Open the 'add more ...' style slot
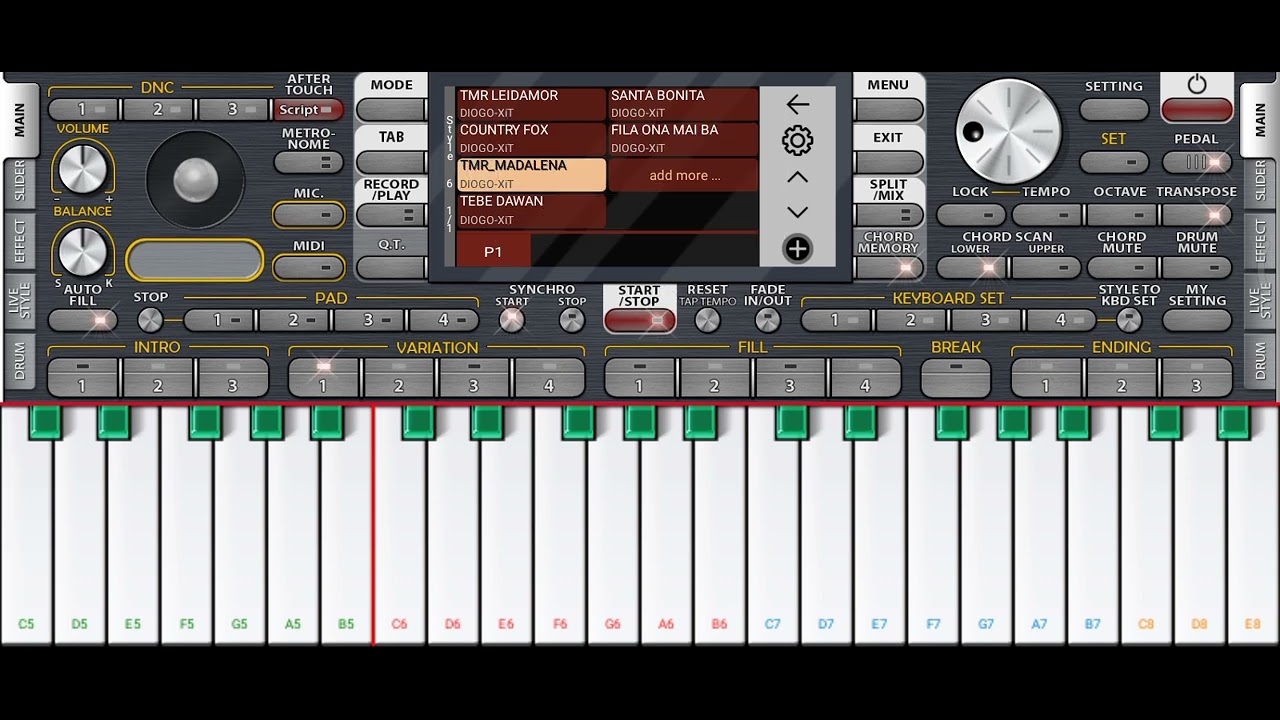1280x720 pixels. [684, 175]
